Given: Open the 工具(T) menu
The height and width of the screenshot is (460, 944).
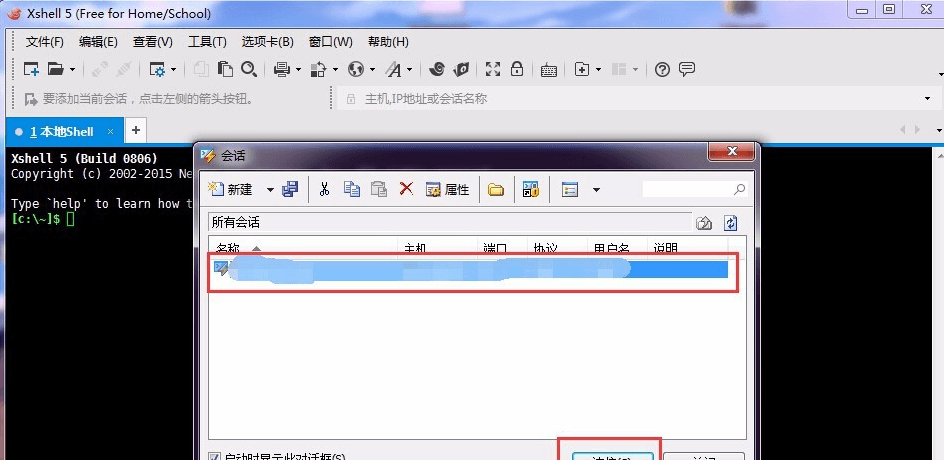Looking at the screenshot, I should click(207, 42).
